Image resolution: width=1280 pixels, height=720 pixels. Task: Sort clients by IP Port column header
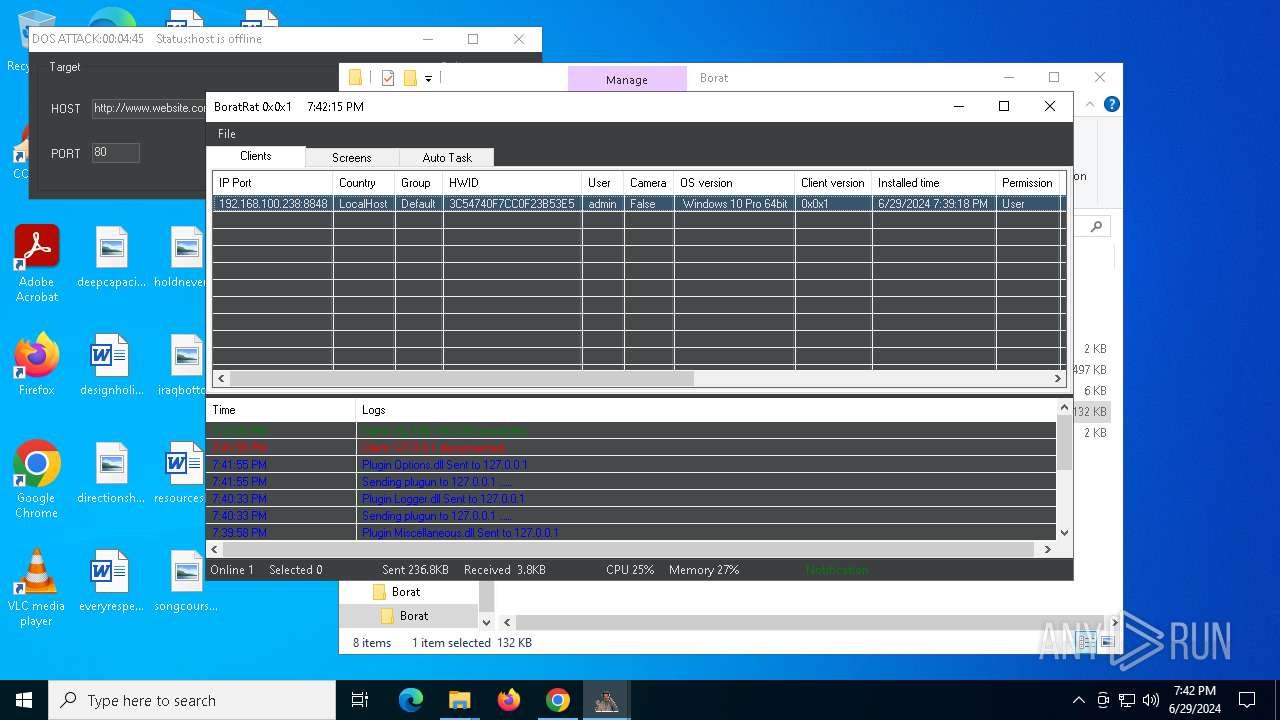[x=272, y=183]
